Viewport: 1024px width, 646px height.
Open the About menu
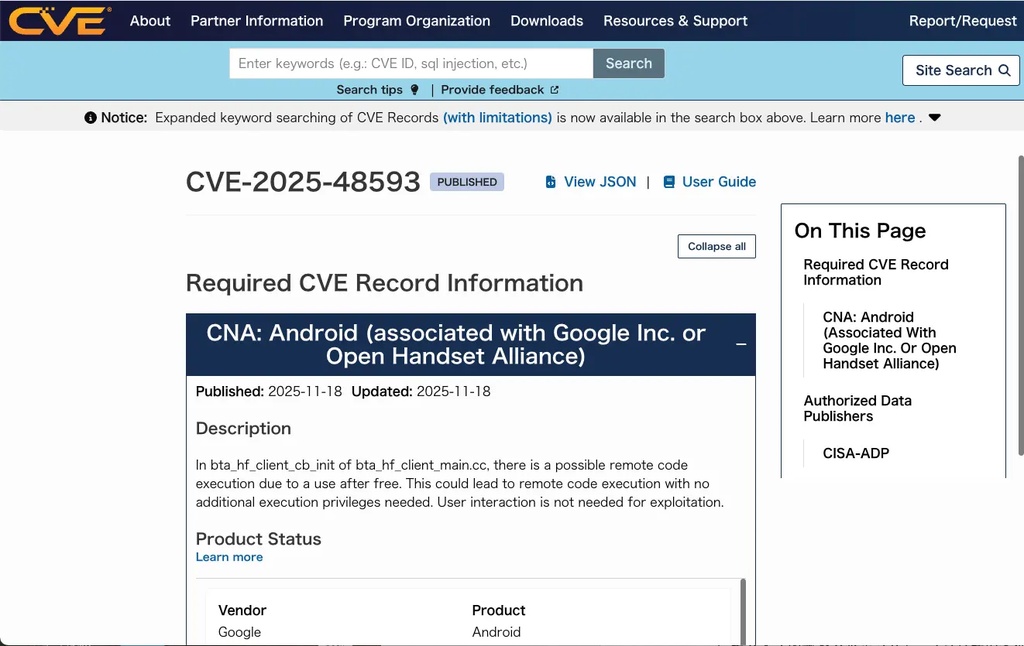[150, 21]
